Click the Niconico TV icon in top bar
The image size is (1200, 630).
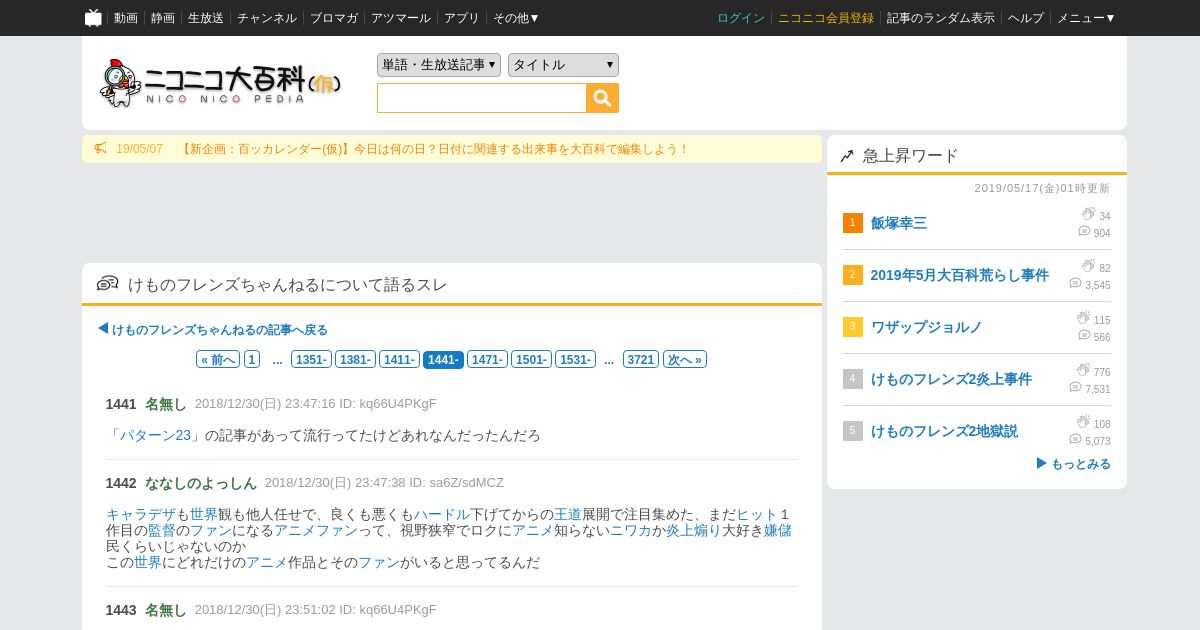point(93,18)
